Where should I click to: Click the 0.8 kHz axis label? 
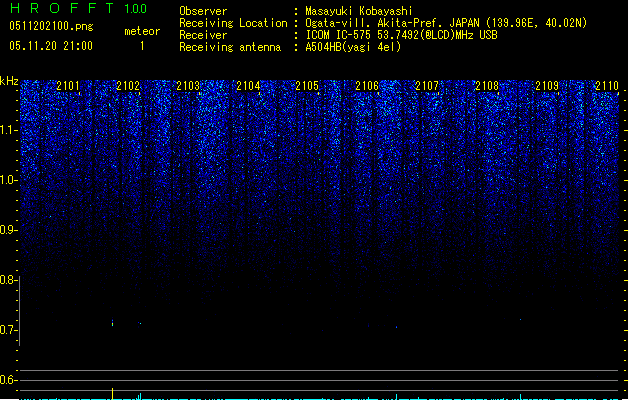[x=8, y=280]
